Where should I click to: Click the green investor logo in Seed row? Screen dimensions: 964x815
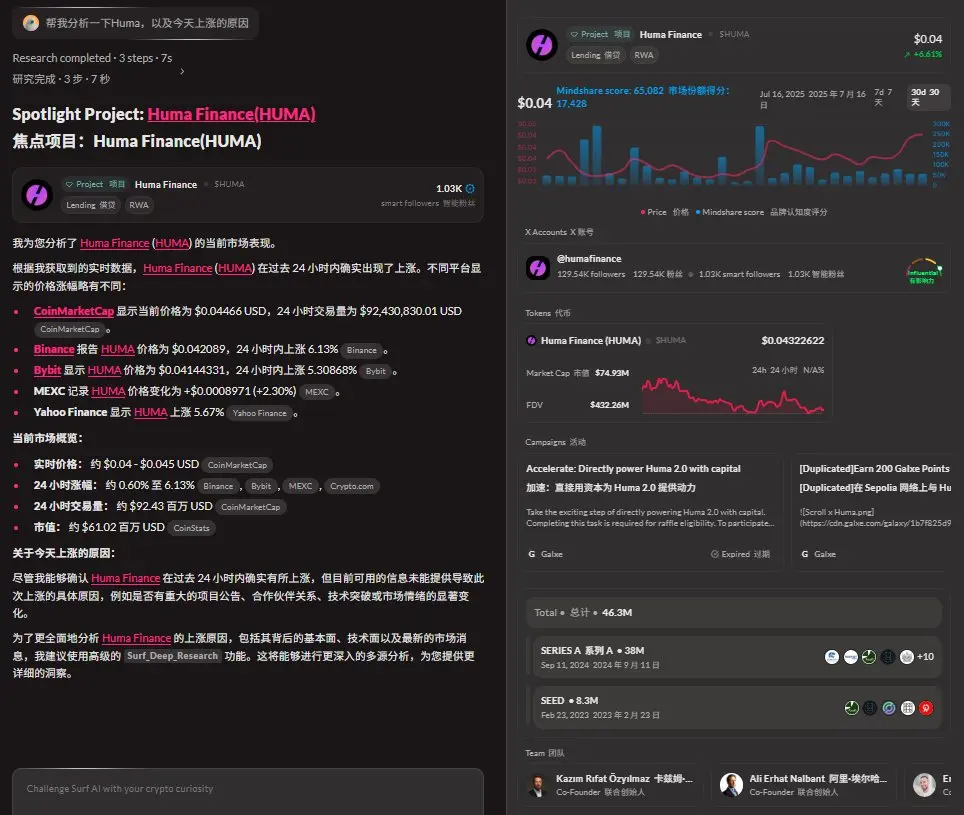click(x=851, y=708)
